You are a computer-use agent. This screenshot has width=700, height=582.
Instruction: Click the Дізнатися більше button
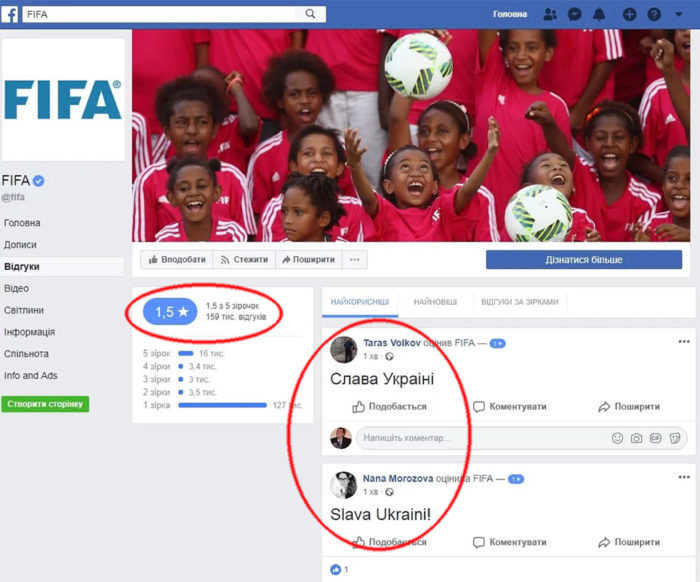coord(584,260)
